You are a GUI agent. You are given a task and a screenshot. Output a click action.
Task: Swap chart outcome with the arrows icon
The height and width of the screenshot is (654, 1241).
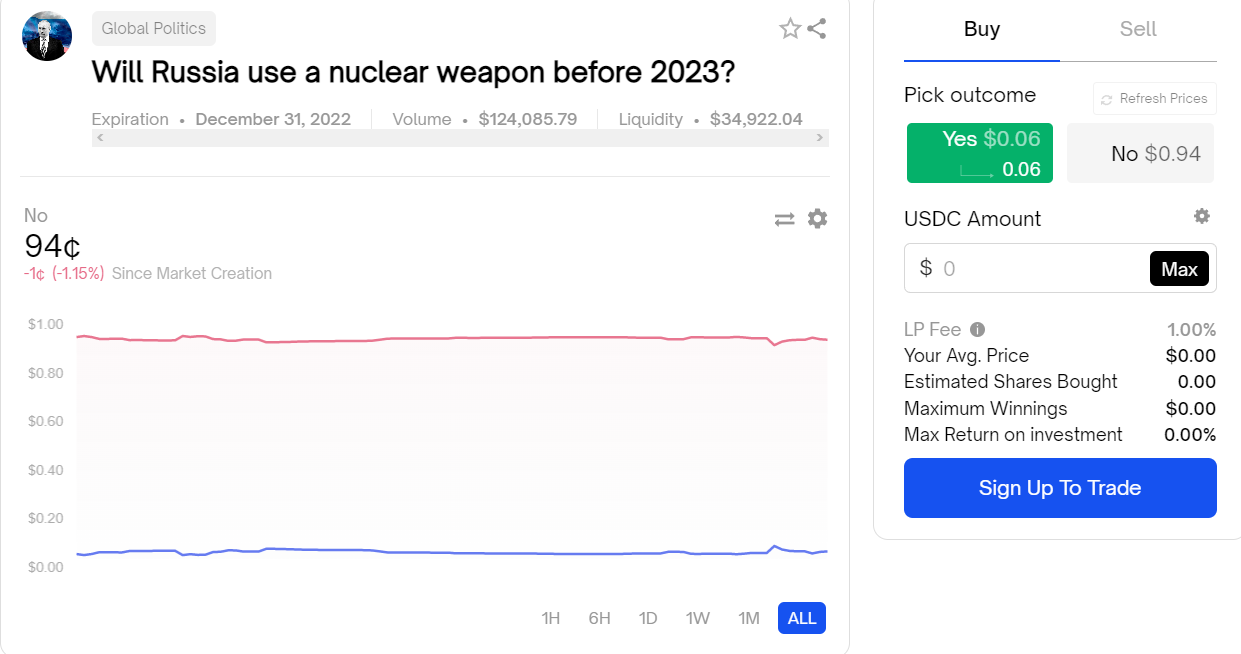click(784, 219)
